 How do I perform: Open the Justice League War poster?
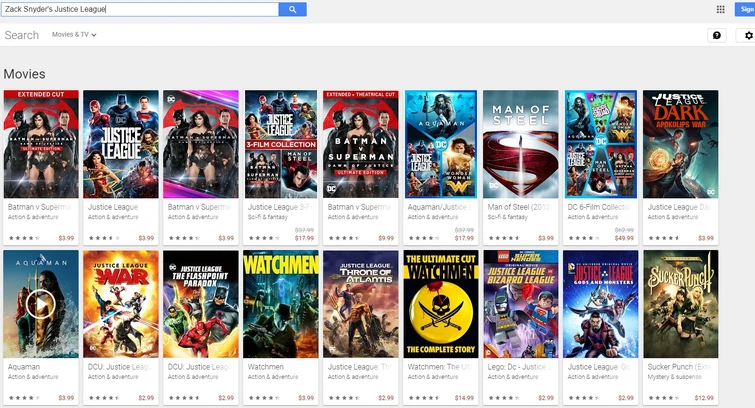(120, 304)
